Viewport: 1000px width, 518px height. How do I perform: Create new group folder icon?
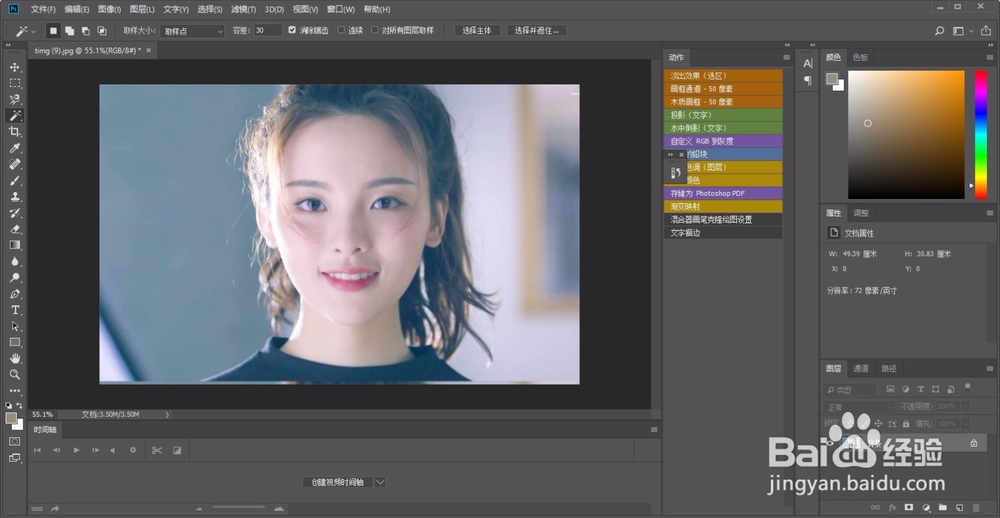tap(943, 508)
